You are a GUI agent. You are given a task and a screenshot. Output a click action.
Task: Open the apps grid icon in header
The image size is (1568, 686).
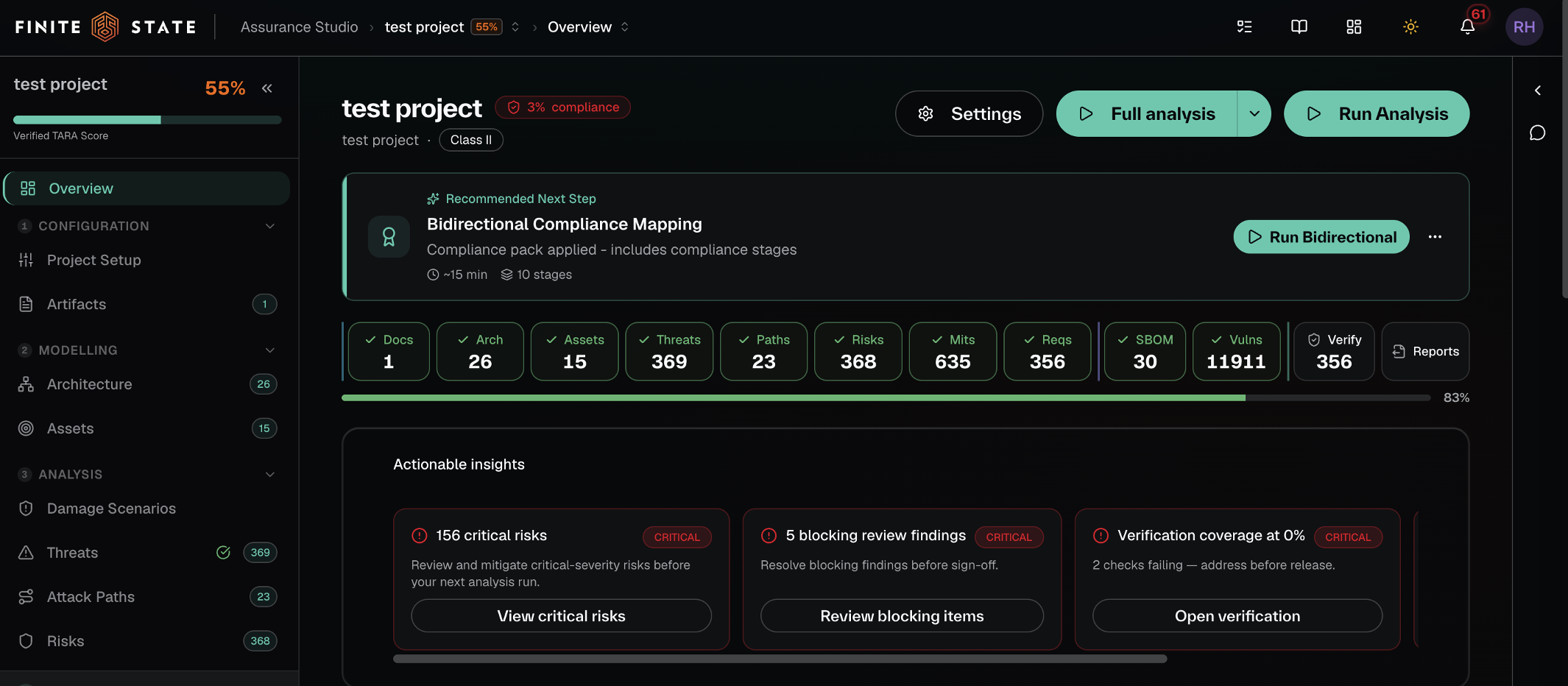[x=1354, y=27]
